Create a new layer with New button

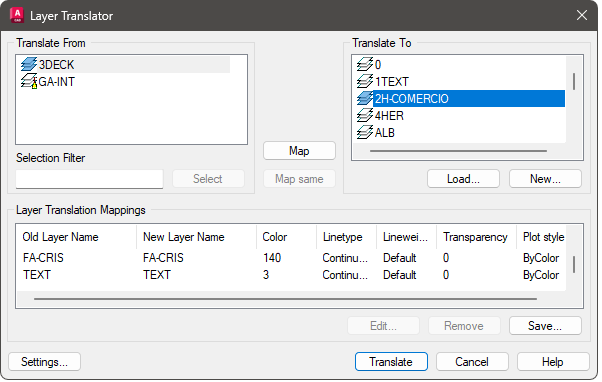(545, 179)
